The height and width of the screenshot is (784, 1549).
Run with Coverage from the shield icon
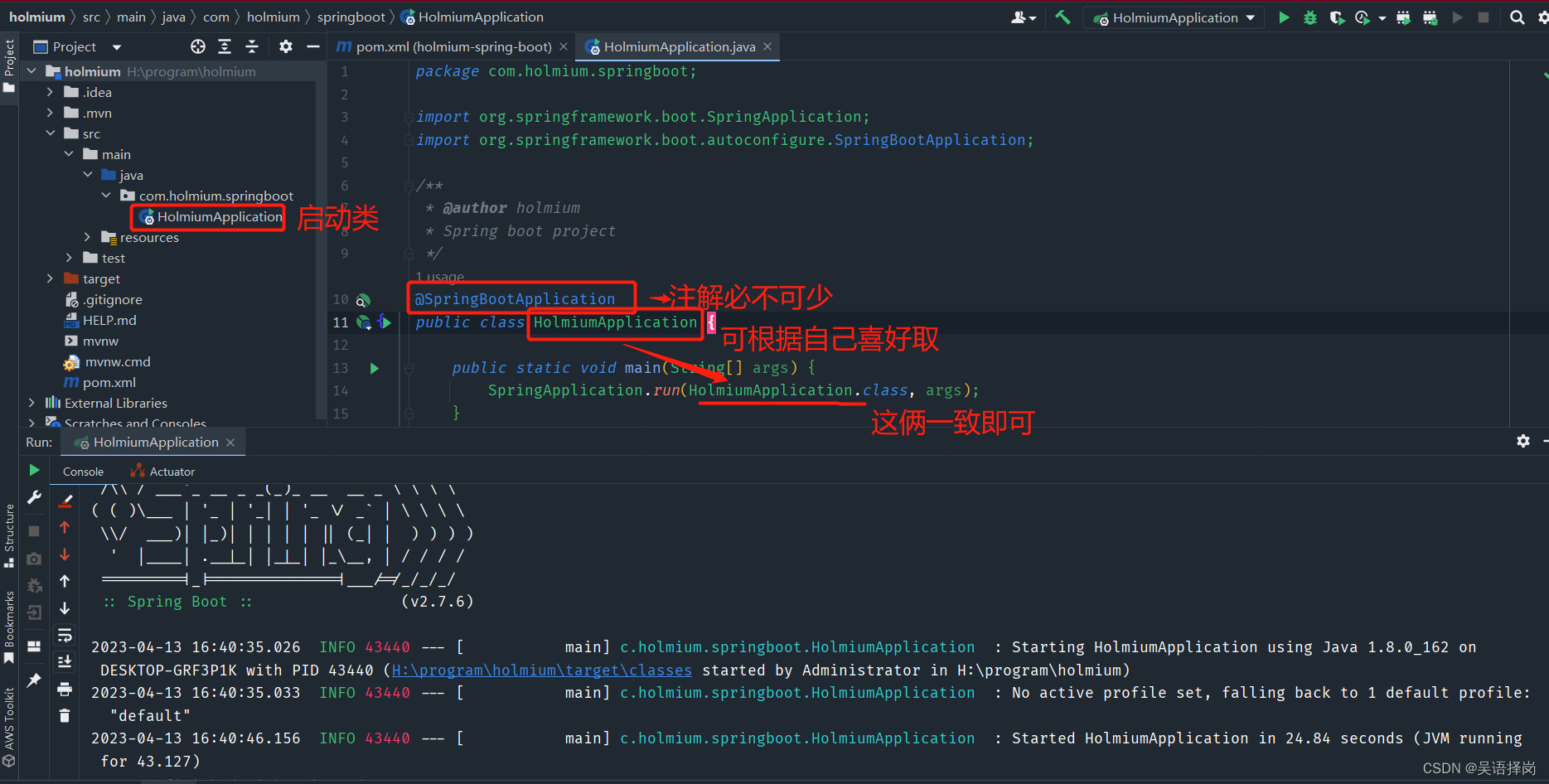(x=1336, y=17)
